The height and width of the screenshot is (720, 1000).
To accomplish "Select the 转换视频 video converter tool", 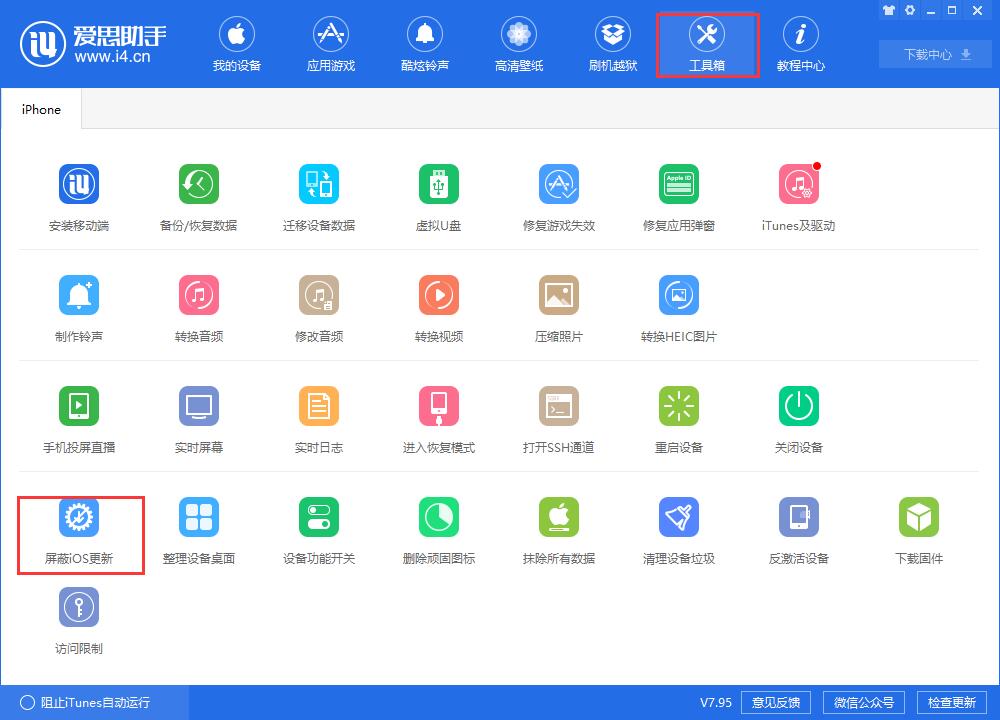I will [x=439, y=305].
